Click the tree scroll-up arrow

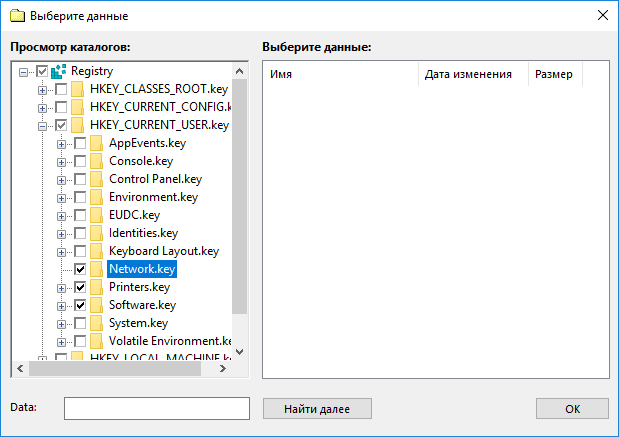click(239, 71)
